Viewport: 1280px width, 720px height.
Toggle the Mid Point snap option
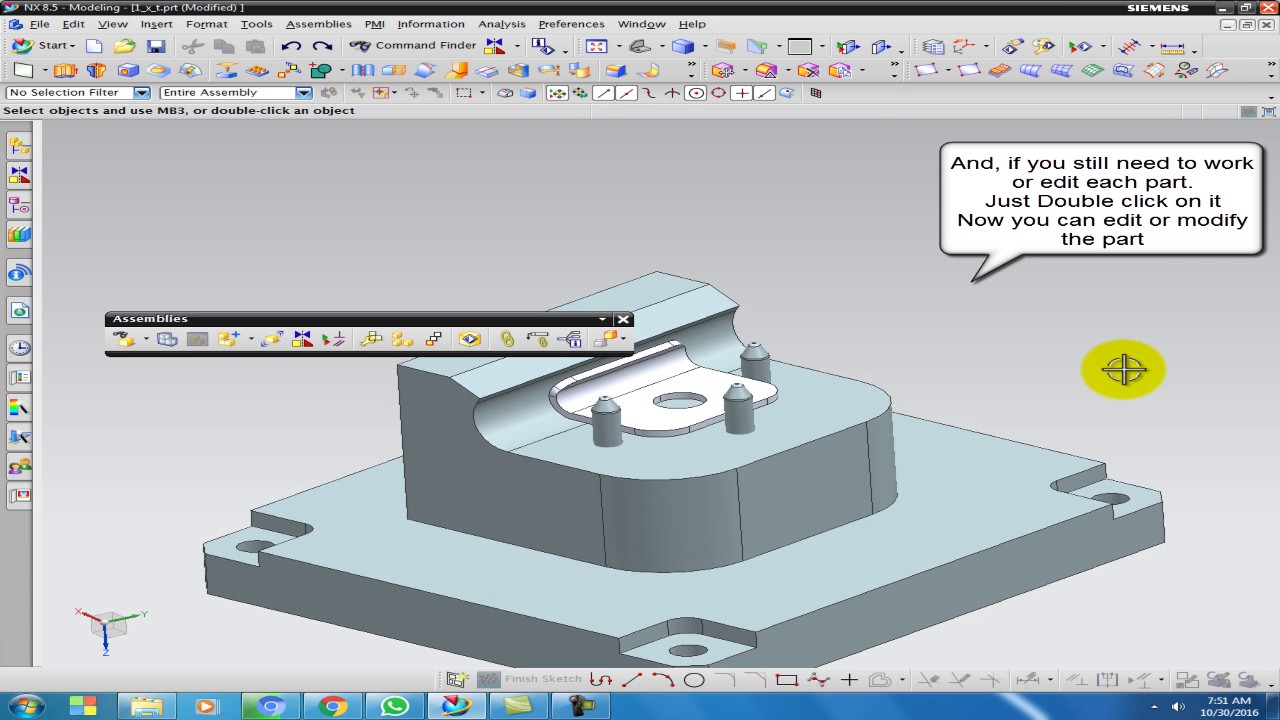tap(626, 92)
